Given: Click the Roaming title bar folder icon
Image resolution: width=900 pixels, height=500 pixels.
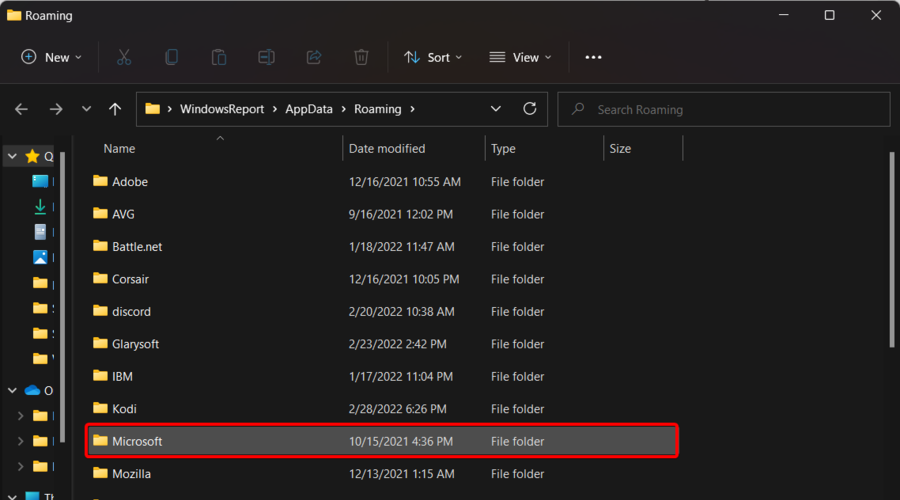Looking at the screenshot, I should tap(14, 15).
